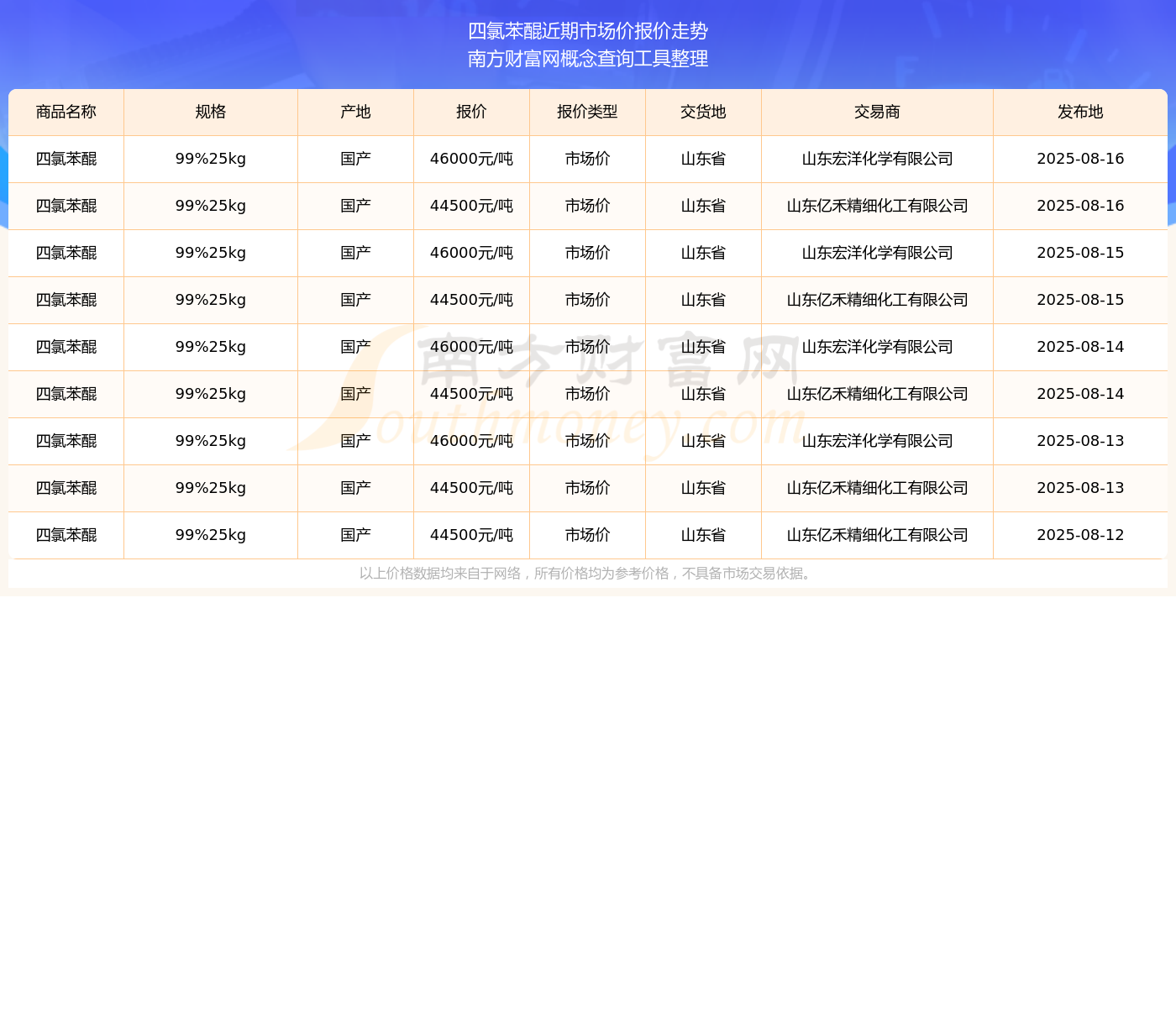Click the 产地 column header
The image size is (1176, 1012).
pyautogui.click(x=355, y=112)
